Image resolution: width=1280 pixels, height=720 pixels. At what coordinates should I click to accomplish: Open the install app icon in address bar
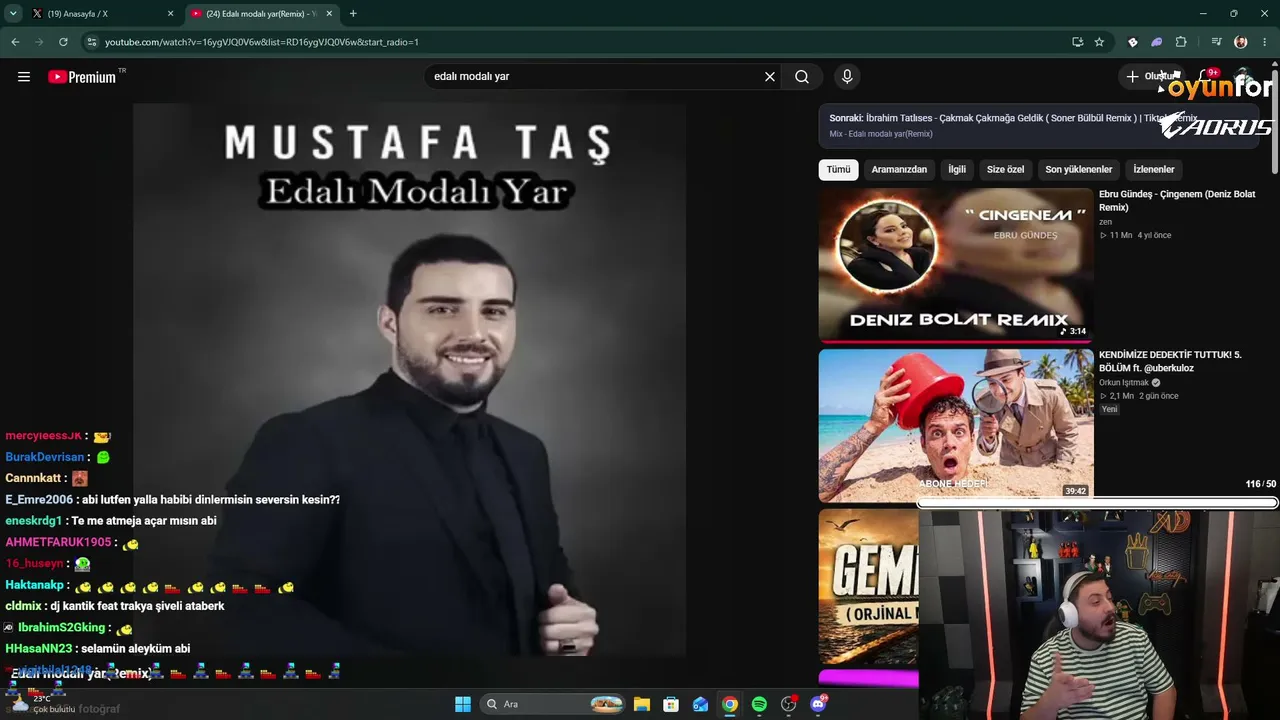[1077, 42]
